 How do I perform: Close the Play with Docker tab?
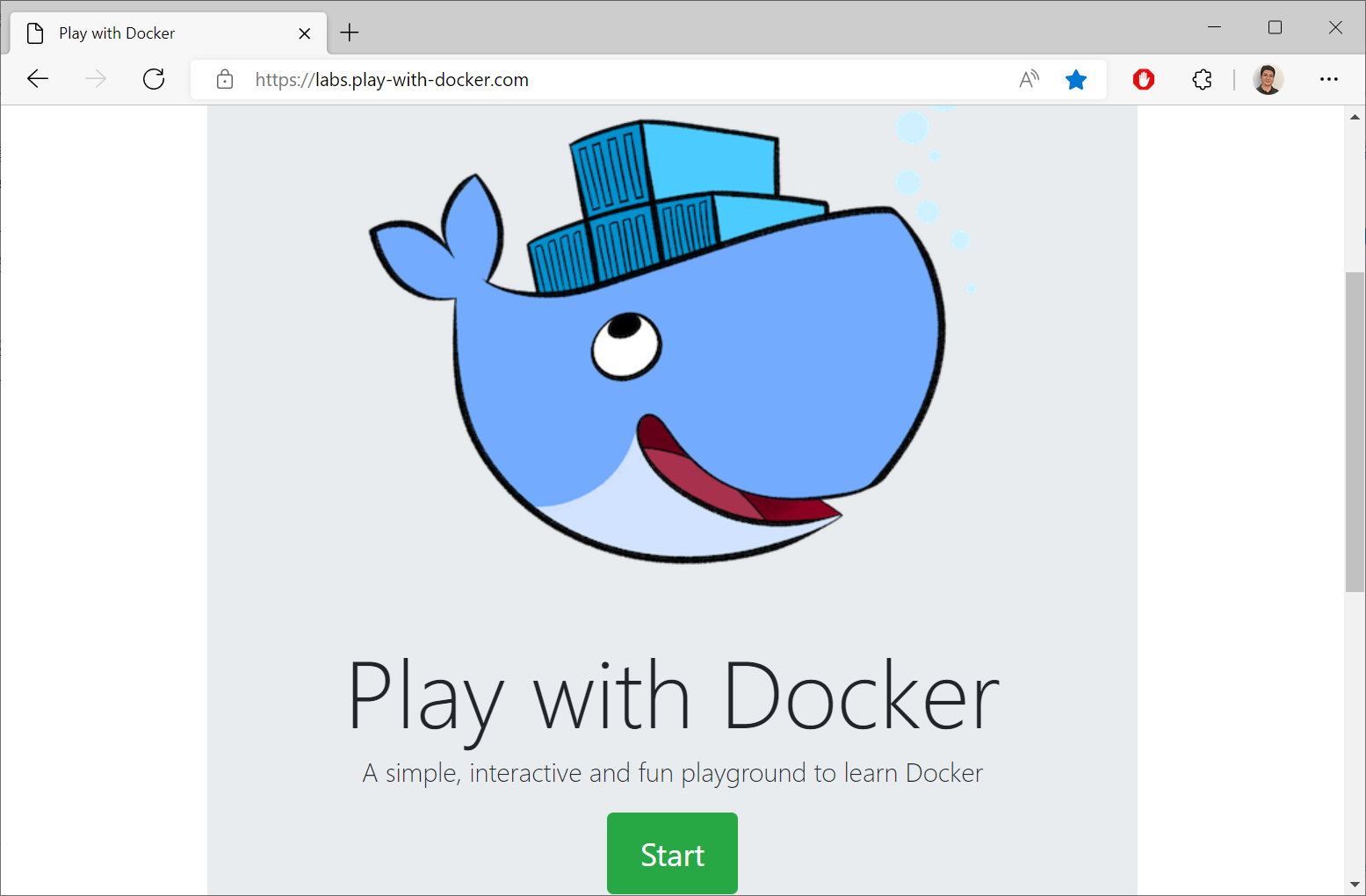click(305, 33)
